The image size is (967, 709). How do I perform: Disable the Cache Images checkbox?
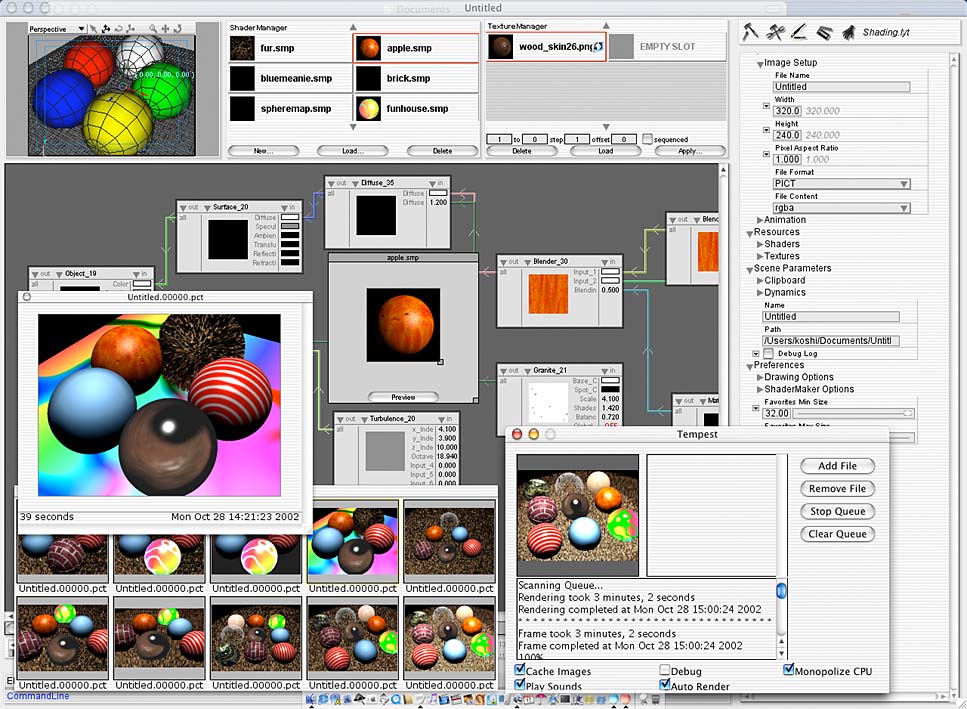click(521, 671)
